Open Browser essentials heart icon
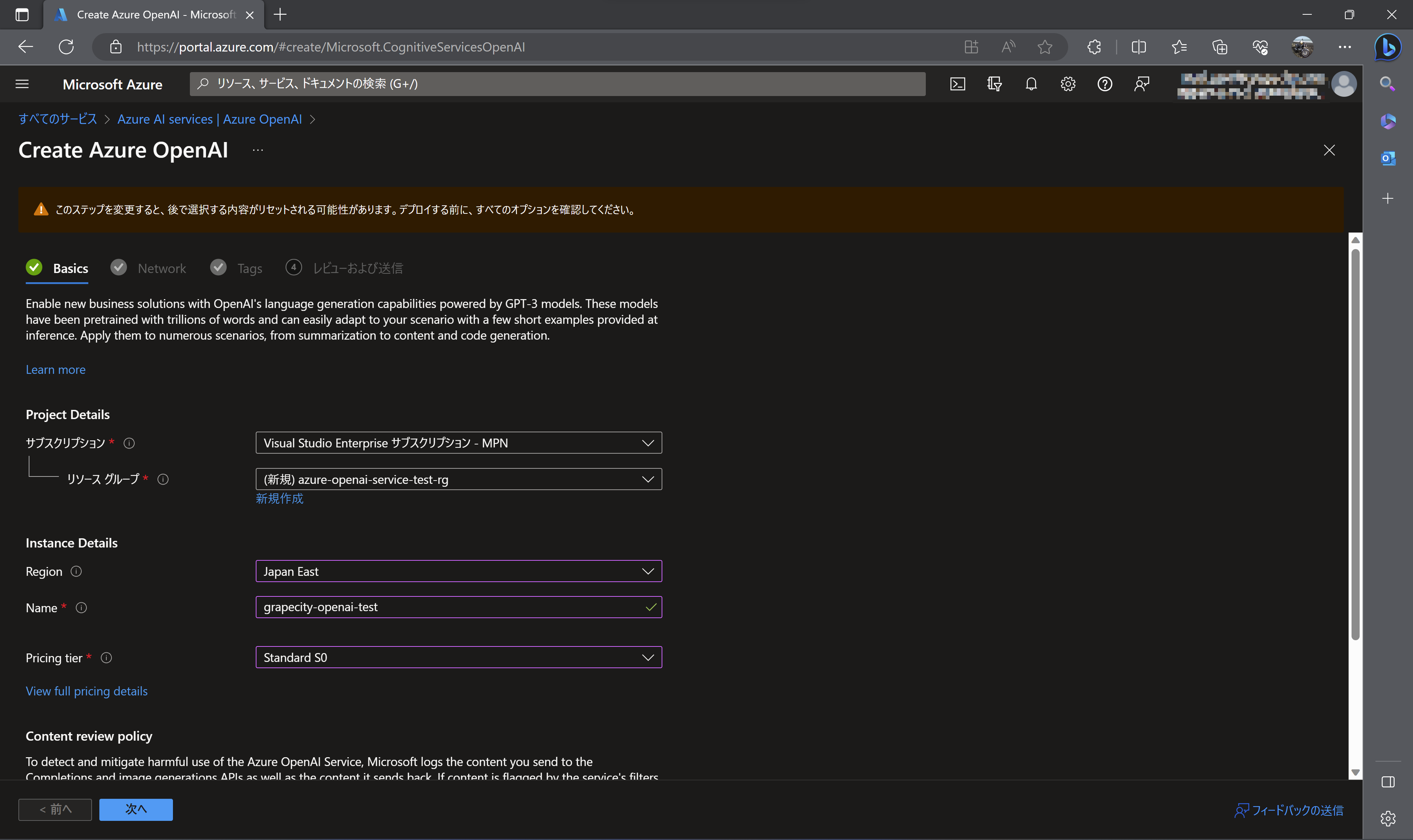 [1260, 47]
